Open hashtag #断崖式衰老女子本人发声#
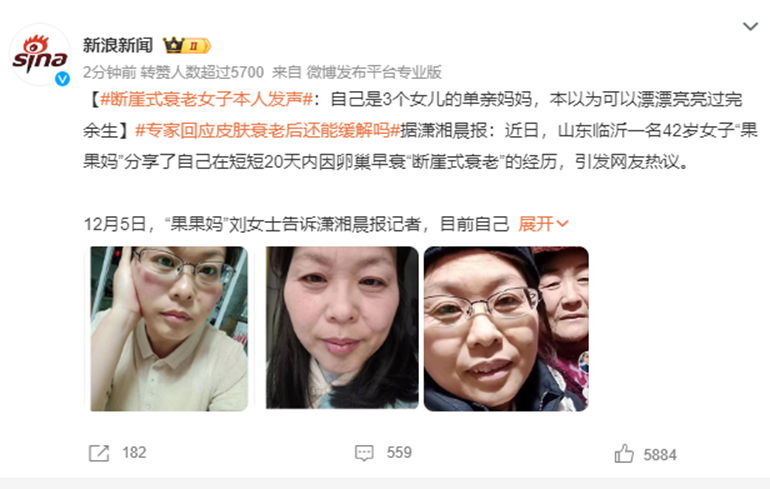Screen dimensions: 770x489 tap(206, 100)
